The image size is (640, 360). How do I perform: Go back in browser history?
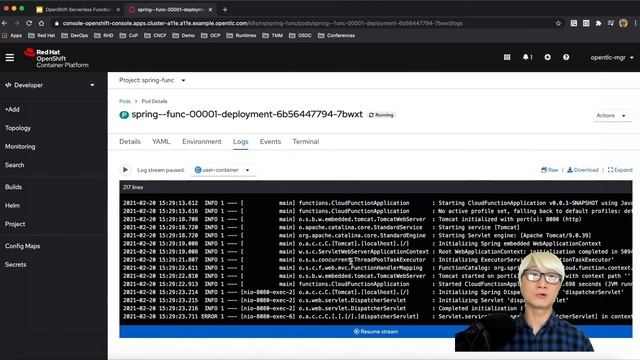[x=4, y=23]
